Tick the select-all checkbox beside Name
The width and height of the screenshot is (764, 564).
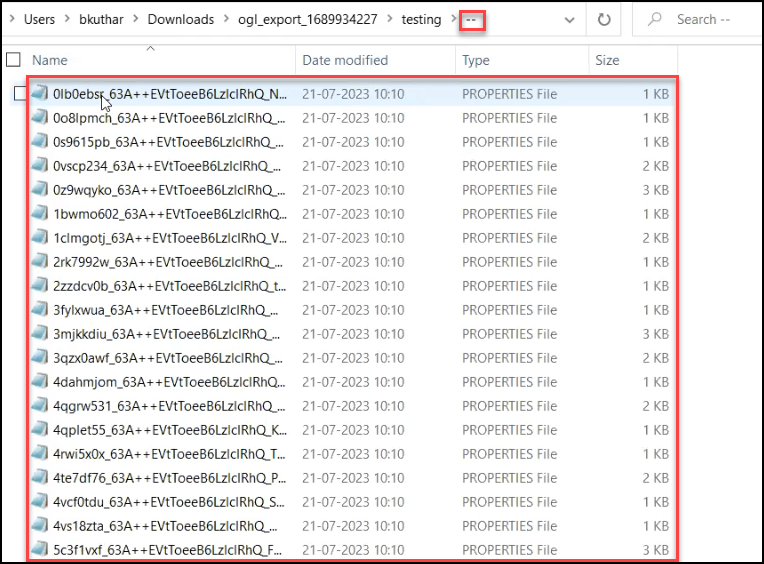pyautogui.click(x=13, y=60)
